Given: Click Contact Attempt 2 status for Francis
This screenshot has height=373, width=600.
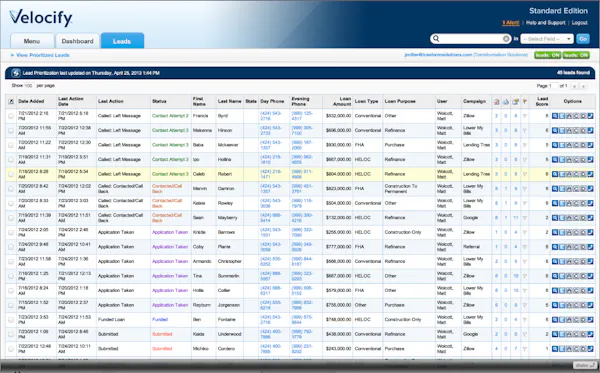Looking at the screenshot, I should click(x=170, y=116).
